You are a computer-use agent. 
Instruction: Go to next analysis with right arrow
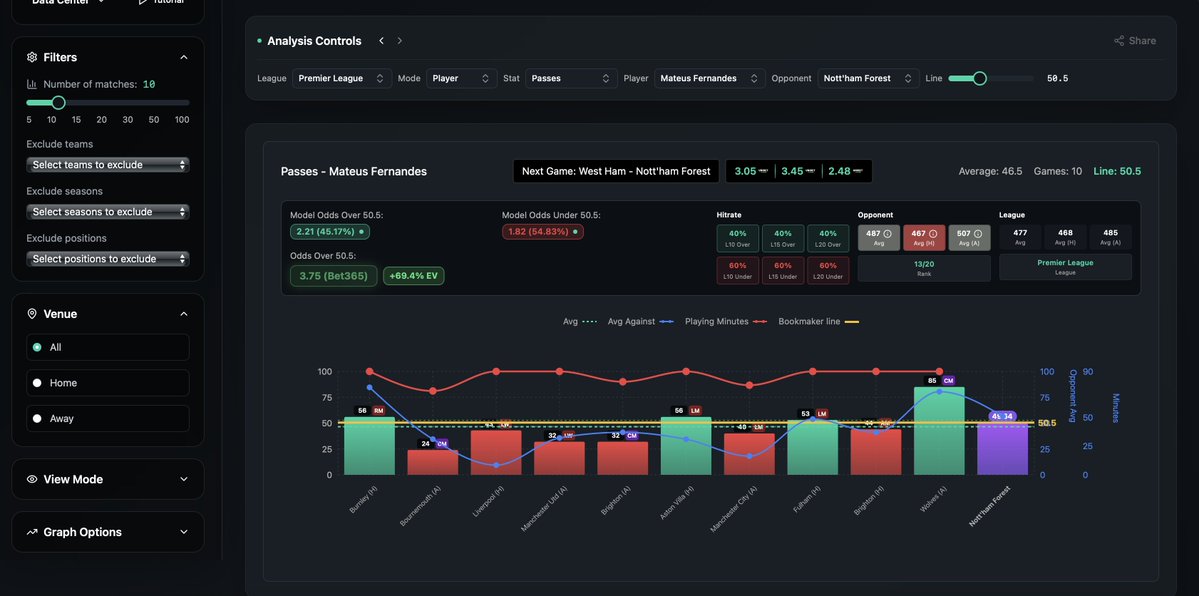(x=399, y=41)
